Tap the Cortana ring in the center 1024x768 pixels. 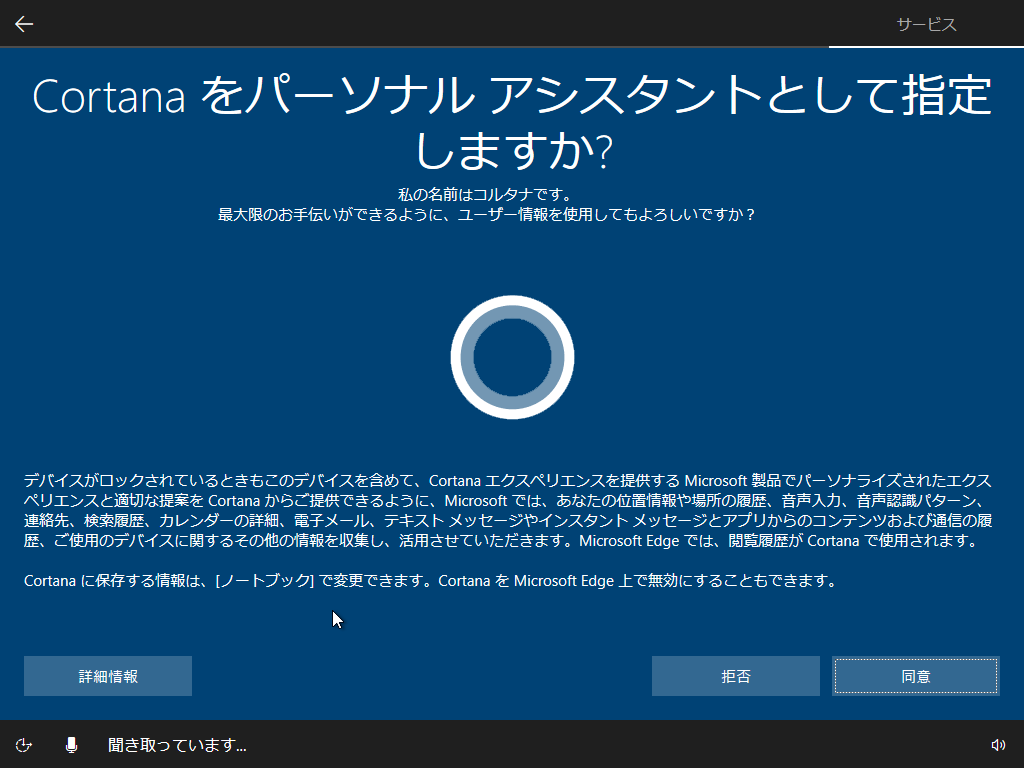tap(512, 357)
